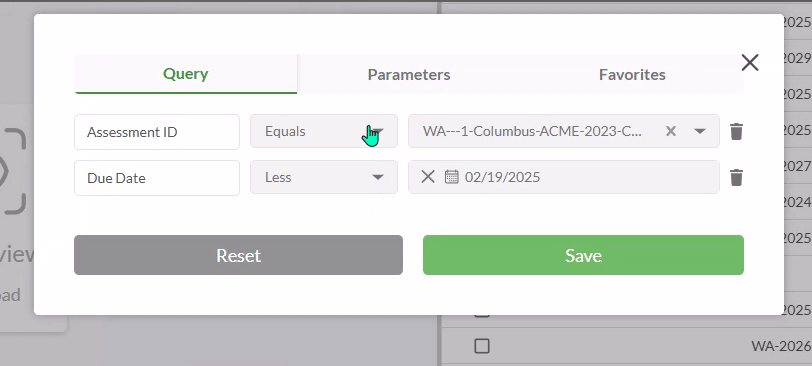Delete the Assessment ID filter row
Screen dimensions: 812x366
pos(736,131)
